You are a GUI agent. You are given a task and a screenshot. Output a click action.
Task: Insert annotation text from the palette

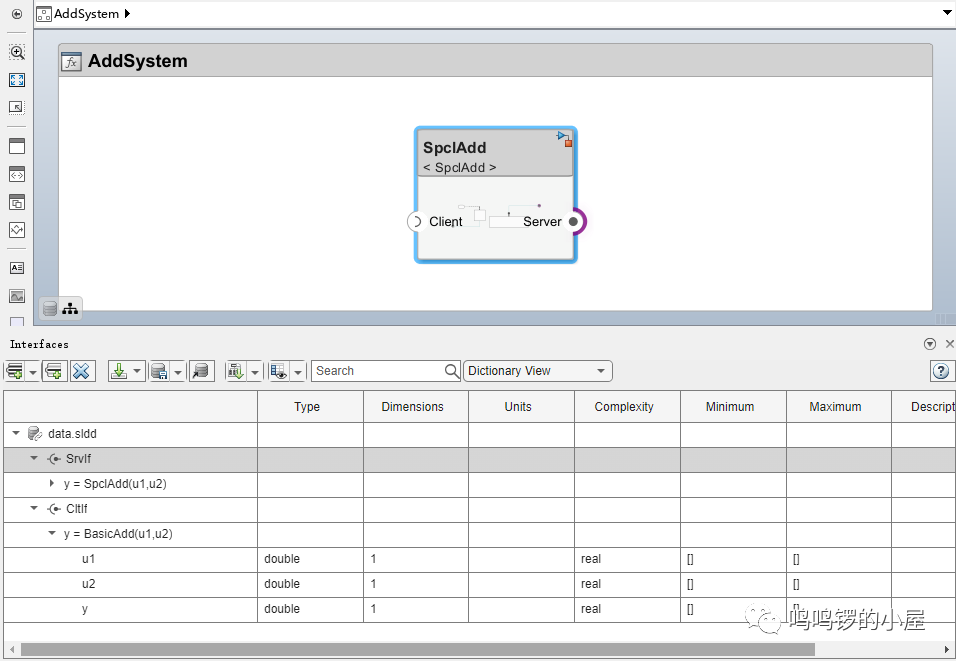coord(17,268)
